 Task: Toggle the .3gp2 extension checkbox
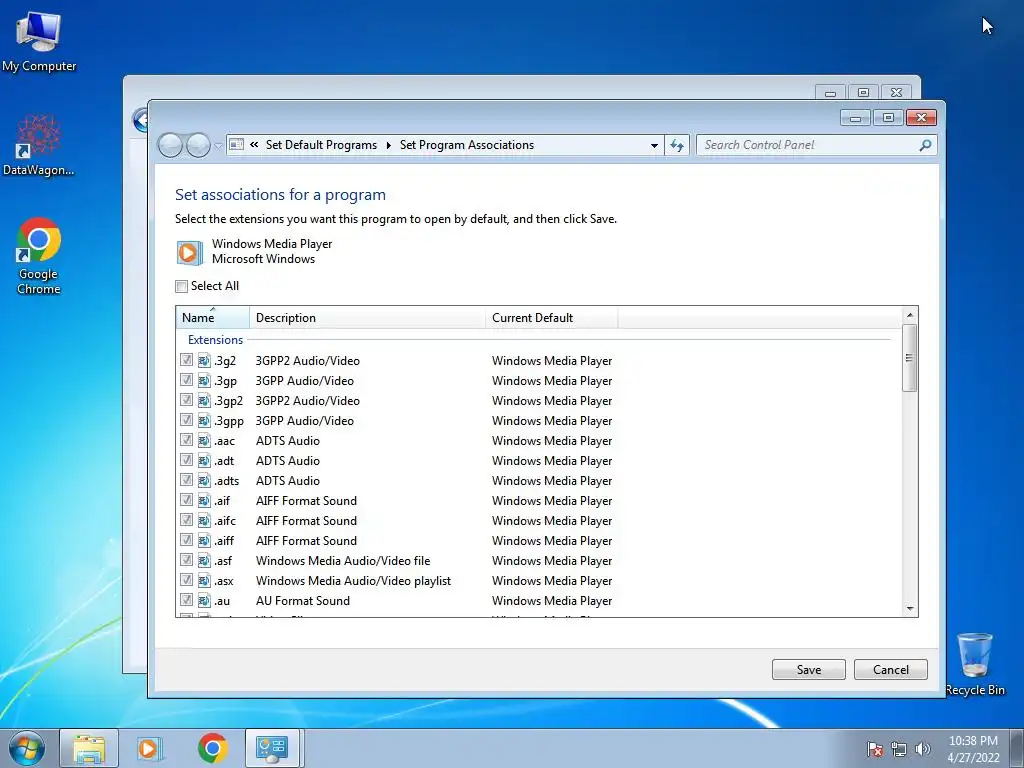[186, 400]
